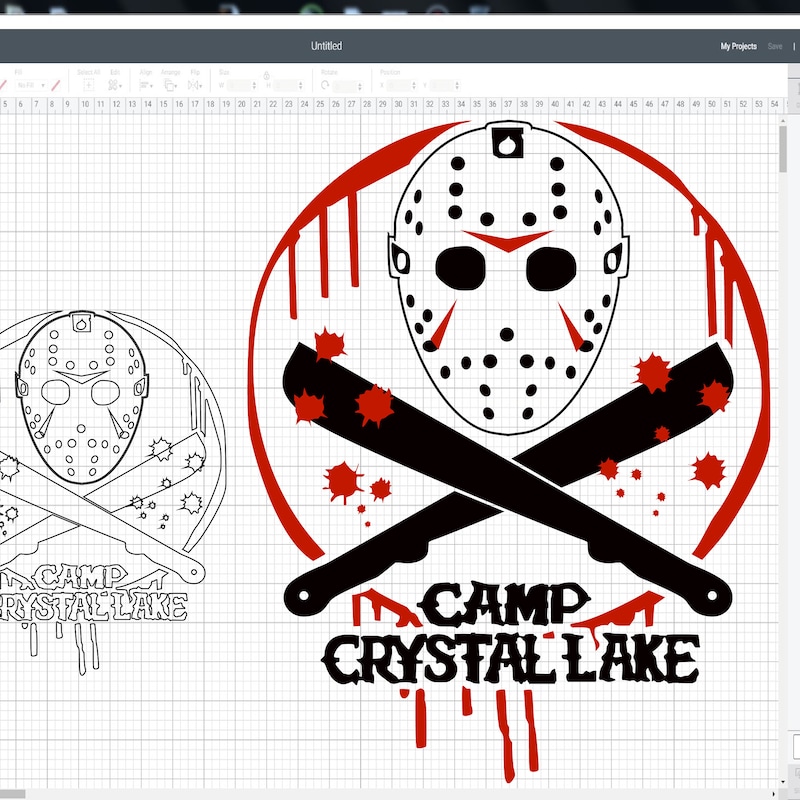Click the Align tool icon
The width and height of the screenshot is (800, 800).
click(x=143, y=83)
